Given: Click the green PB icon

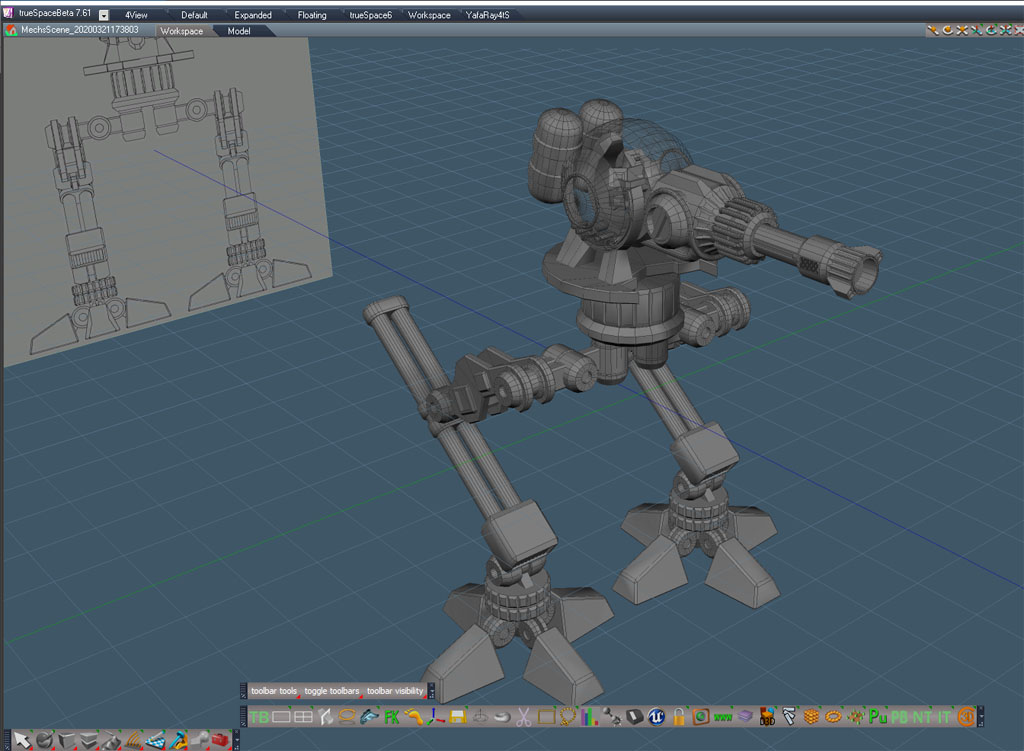Looking at the screenshot, I should click(x=900, y=717).
